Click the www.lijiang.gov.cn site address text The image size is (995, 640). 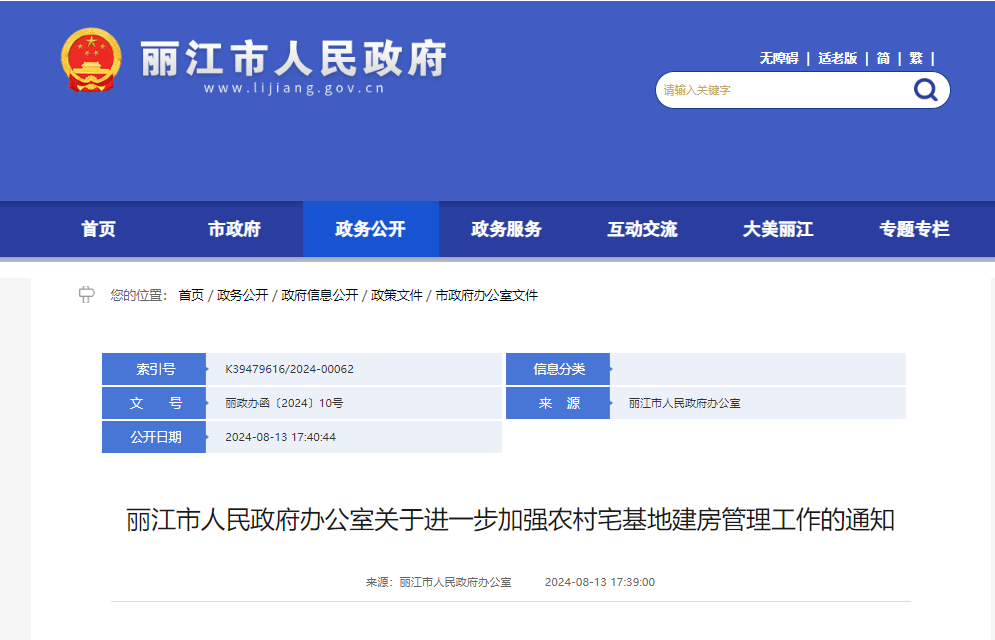pyautogui.click(x=294, y=88)
